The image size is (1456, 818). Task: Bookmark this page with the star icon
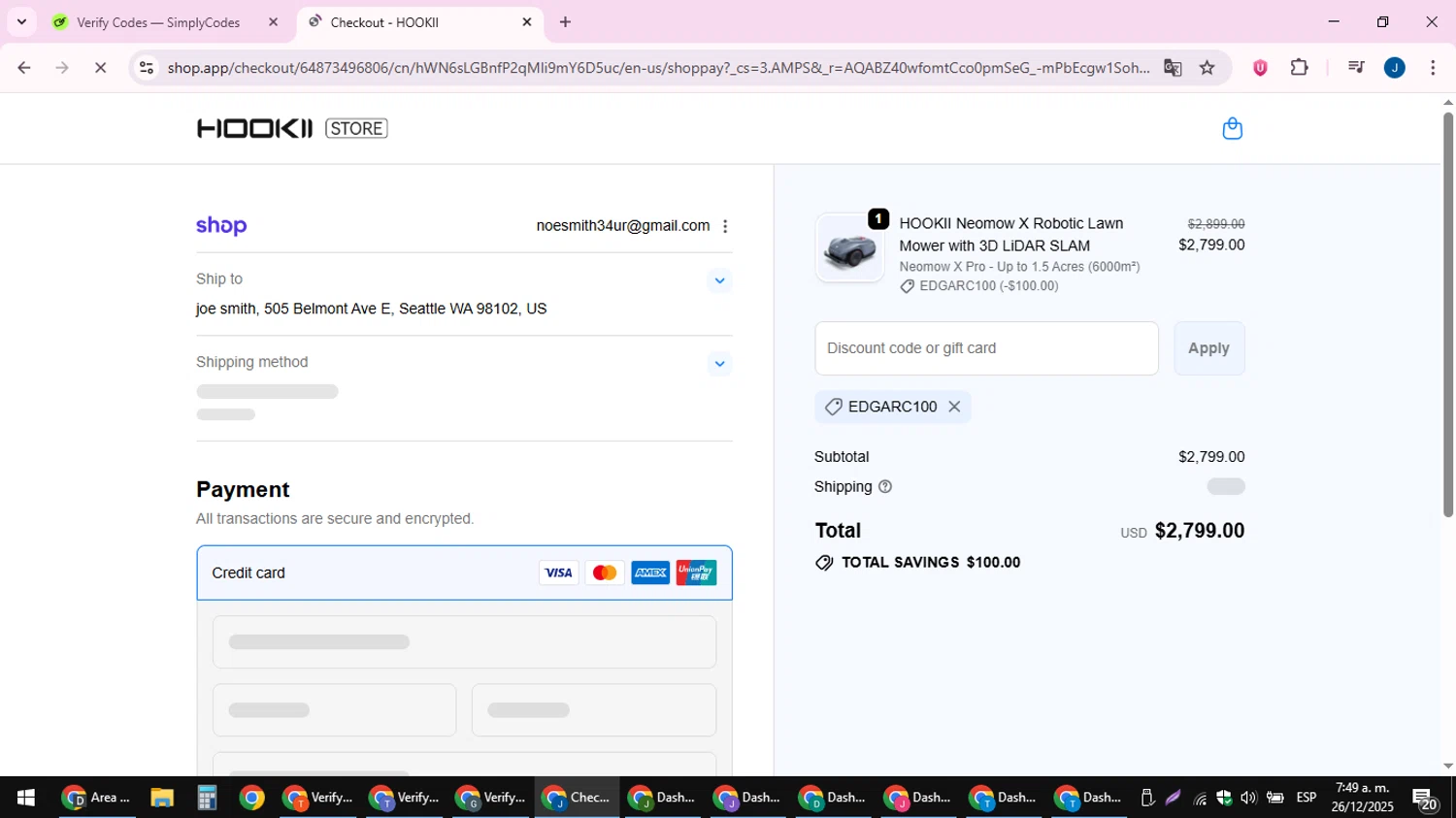click(x=1207, y=68)
